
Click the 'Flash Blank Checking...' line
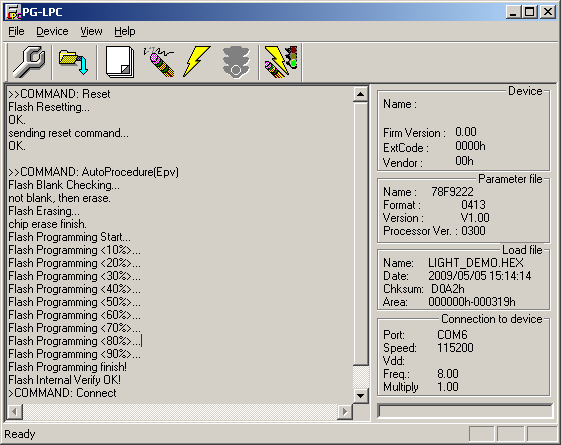[x=64, y=185]
